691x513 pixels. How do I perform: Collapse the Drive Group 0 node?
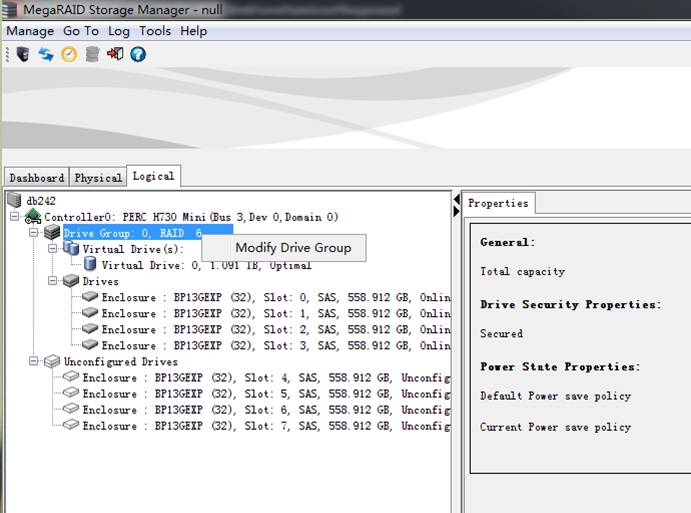pyautogui.click(x=33, y=232)
